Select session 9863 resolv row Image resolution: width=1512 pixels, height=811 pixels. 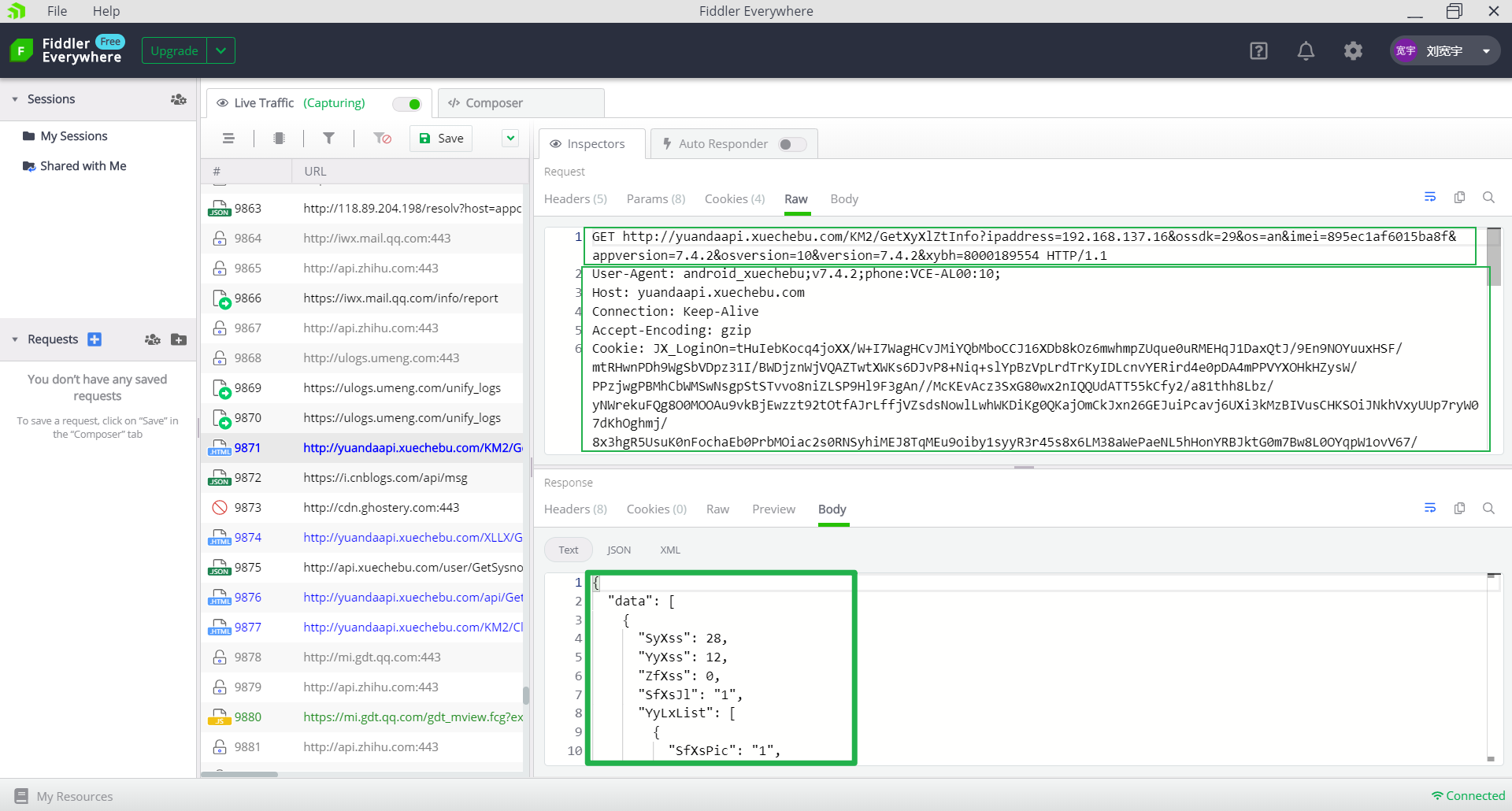pyautogui.click(x=362, y=209)
